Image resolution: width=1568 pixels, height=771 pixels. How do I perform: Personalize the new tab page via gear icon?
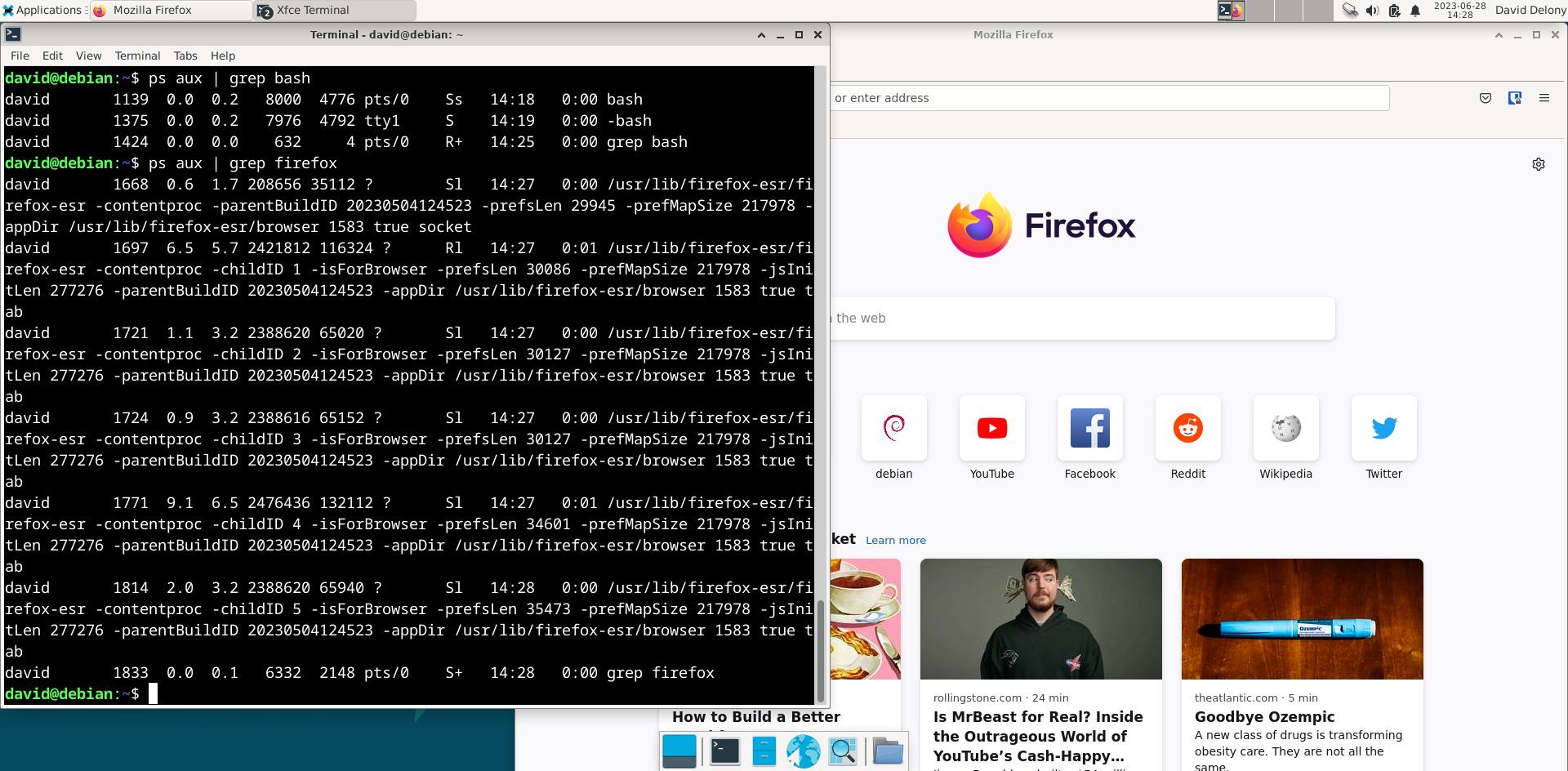pos(1538,163)
